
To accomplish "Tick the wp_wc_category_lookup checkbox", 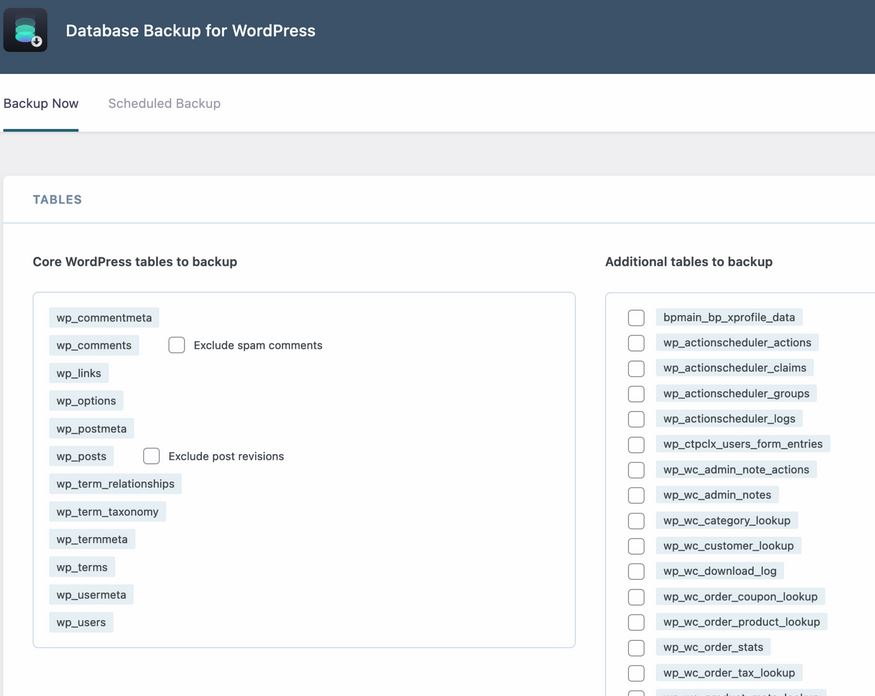I will [636, 521].
